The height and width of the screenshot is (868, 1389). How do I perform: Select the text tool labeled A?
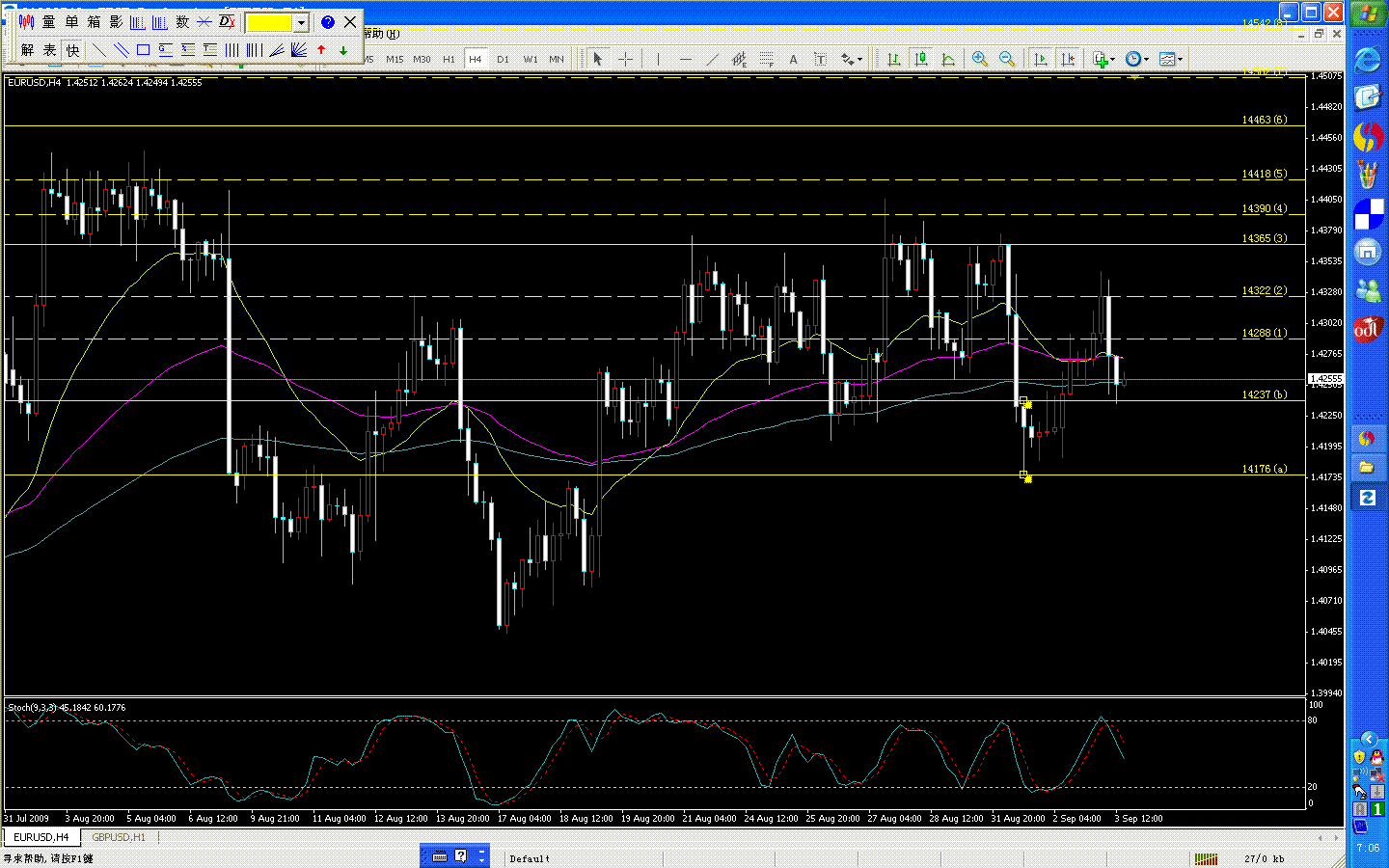coord(794,60)
